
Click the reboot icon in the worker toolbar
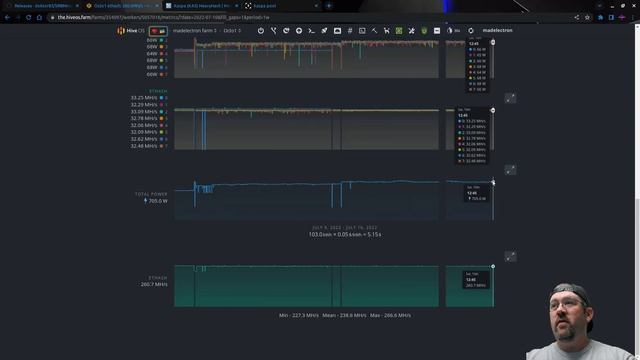pos(286,31)
